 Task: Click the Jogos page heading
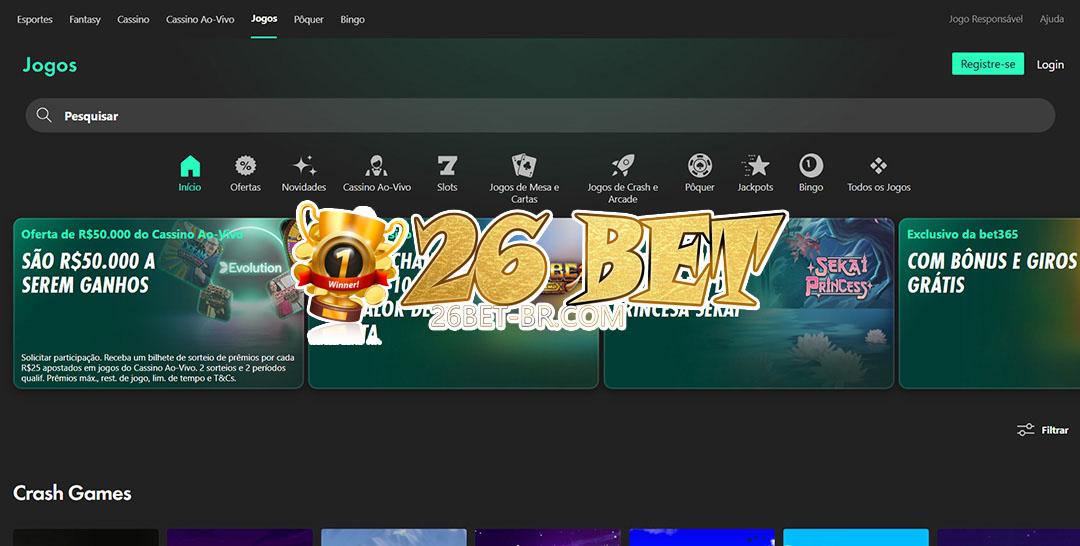[x=50, y=65]
